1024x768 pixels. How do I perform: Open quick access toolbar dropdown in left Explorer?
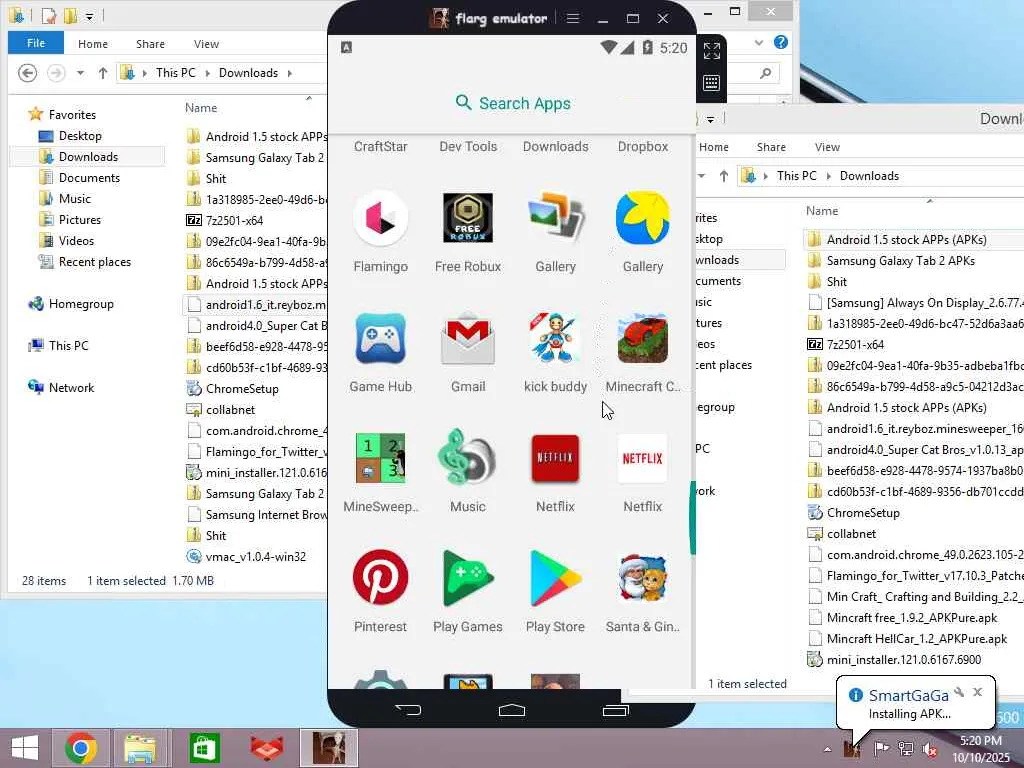click(x=89, y=16)
